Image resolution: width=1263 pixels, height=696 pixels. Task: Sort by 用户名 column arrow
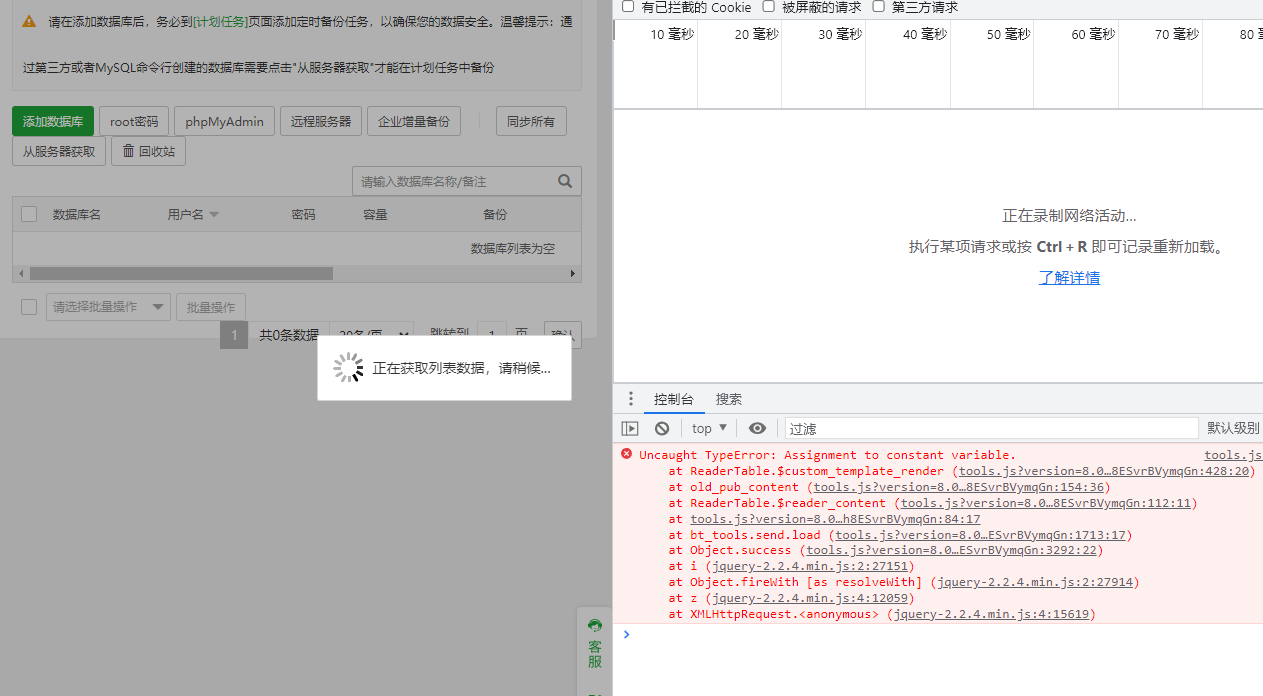[213, 215]
